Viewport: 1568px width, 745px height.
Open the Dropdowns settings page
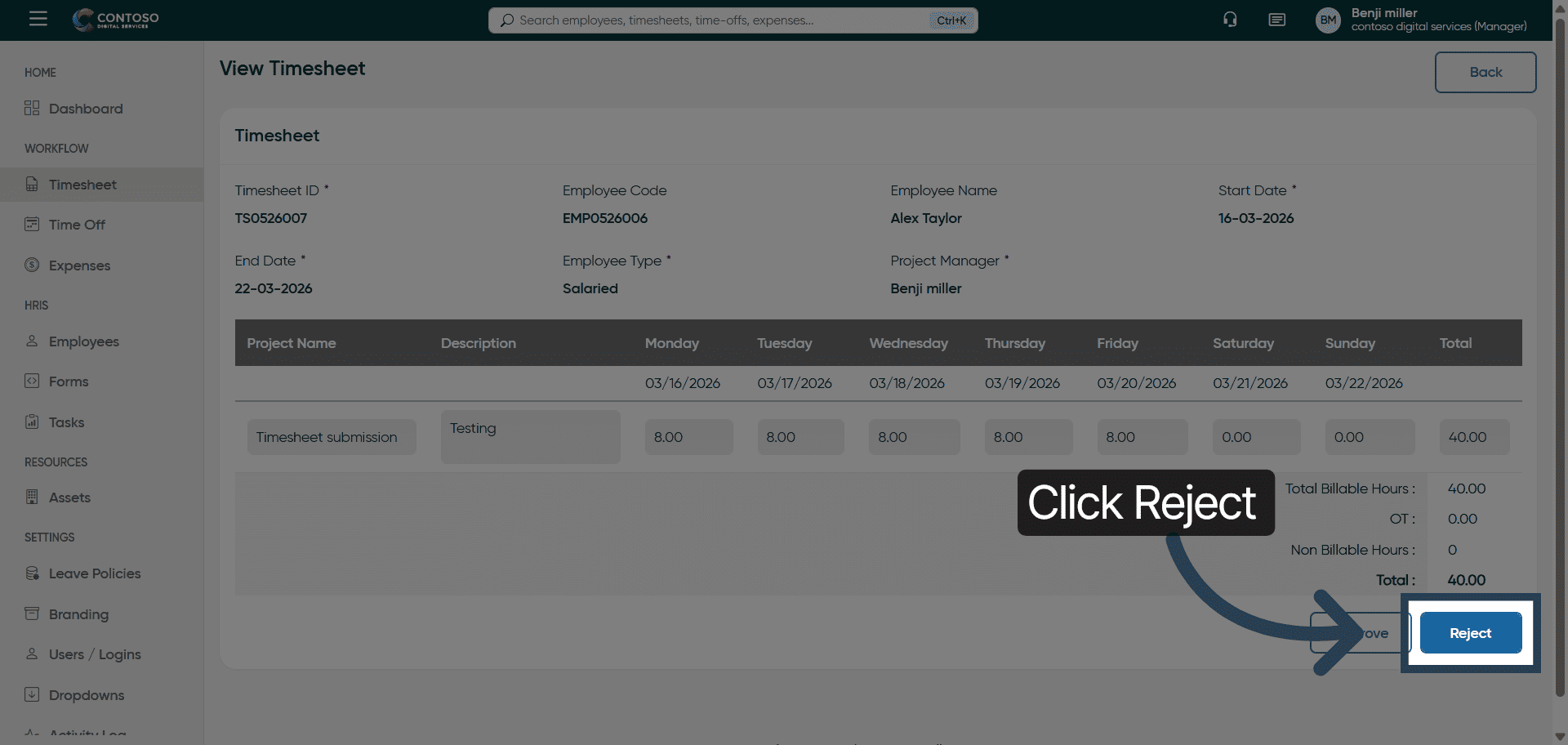click(x=87, y=695)
